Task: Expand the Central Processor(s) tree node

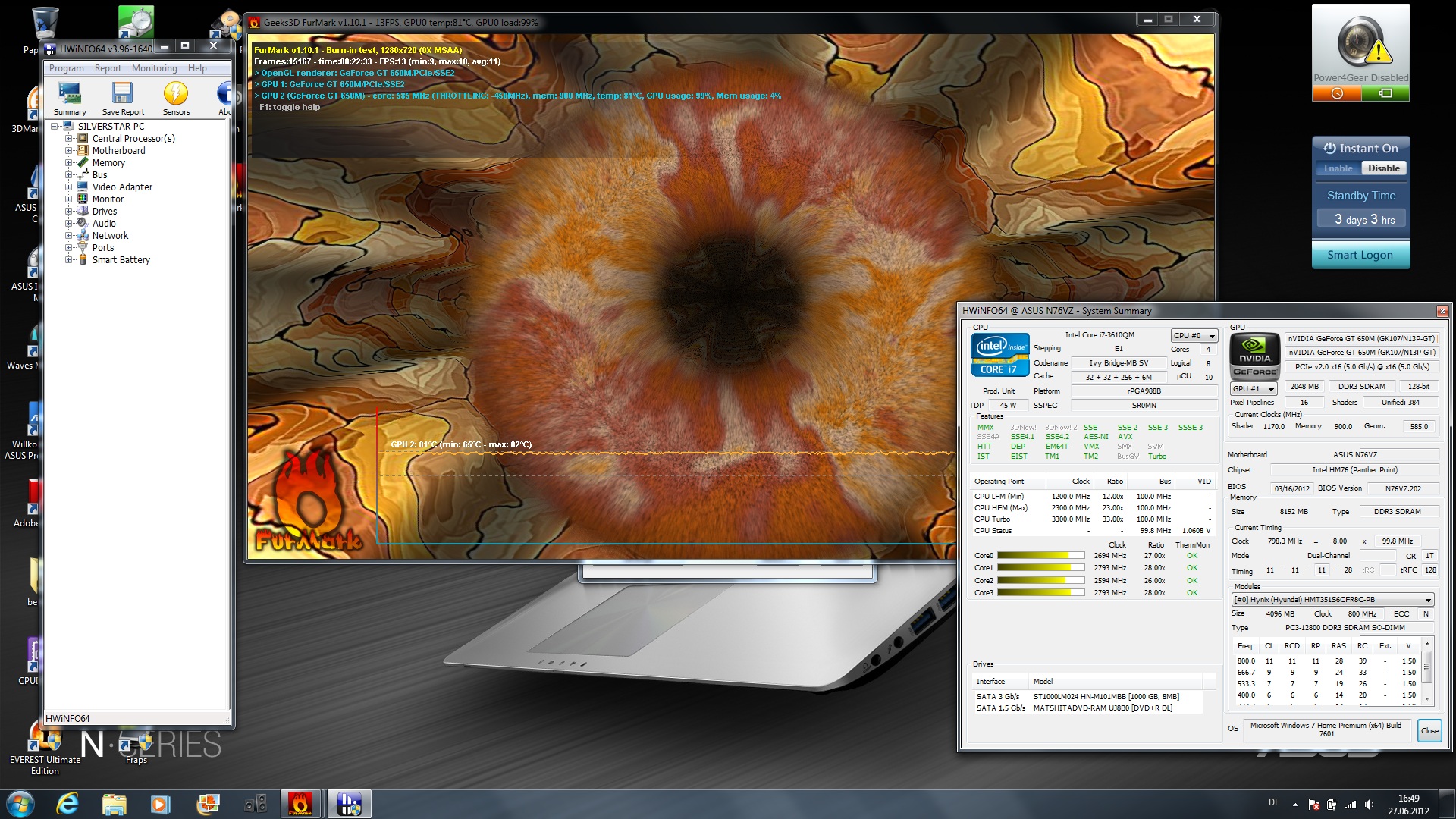Action: (69, 139)
